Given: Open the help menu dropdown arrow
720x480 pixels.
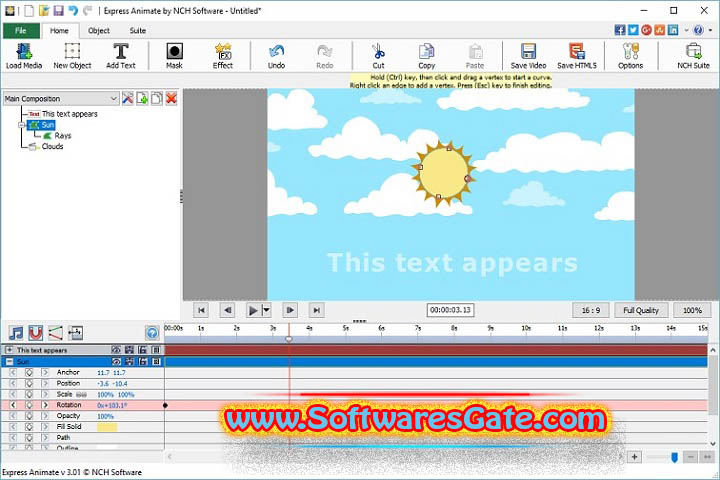Looking at the screenshot, I should click(x=710, y=30).
